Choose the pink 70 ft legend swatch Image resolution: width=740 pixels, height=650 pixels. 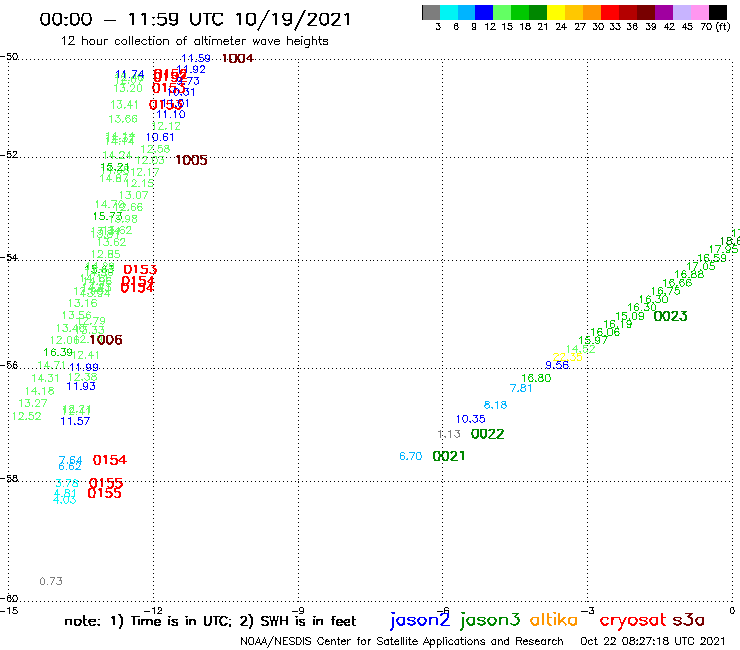[699, 12]
